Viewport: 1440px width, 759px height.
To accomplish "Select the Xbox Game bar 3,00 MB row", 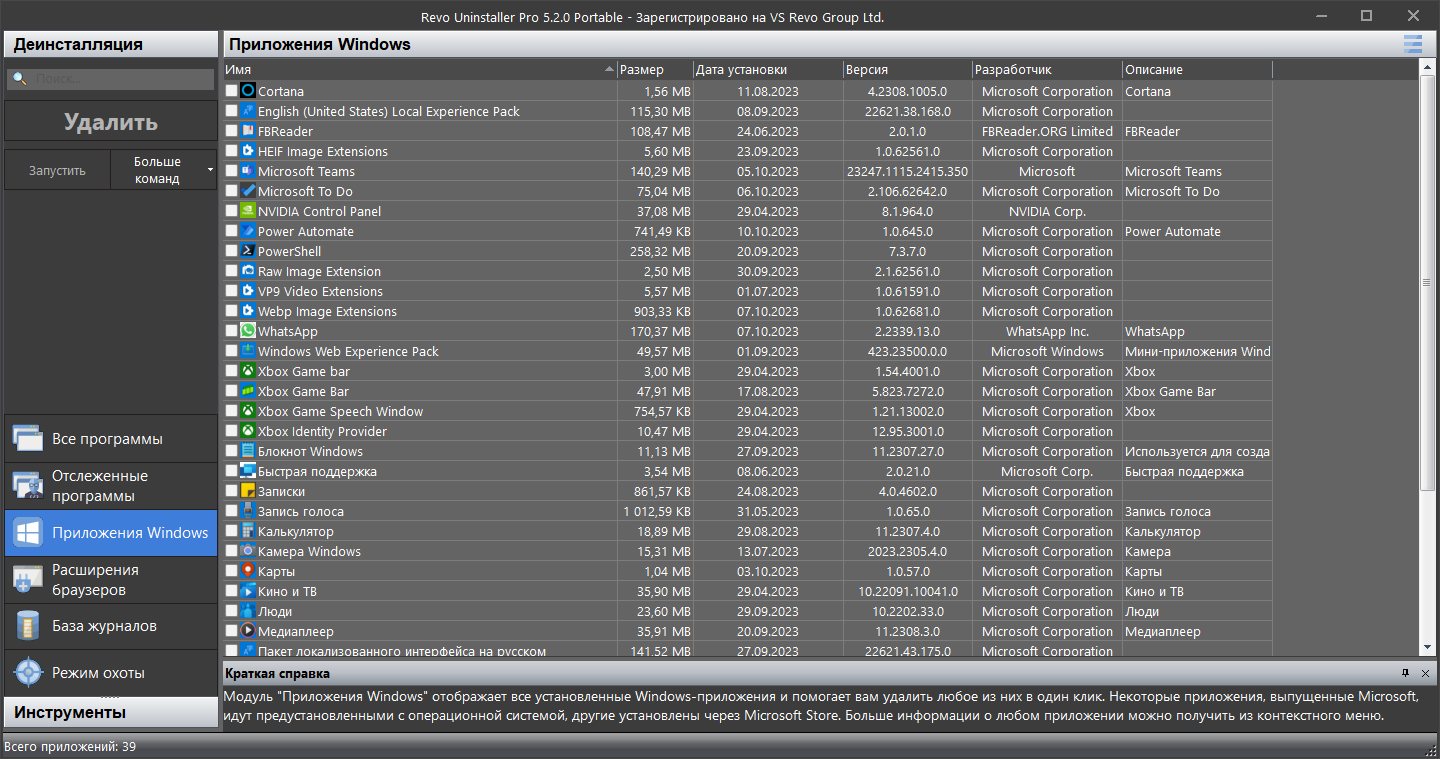I will pyautogui.click(x=747, y=371).
